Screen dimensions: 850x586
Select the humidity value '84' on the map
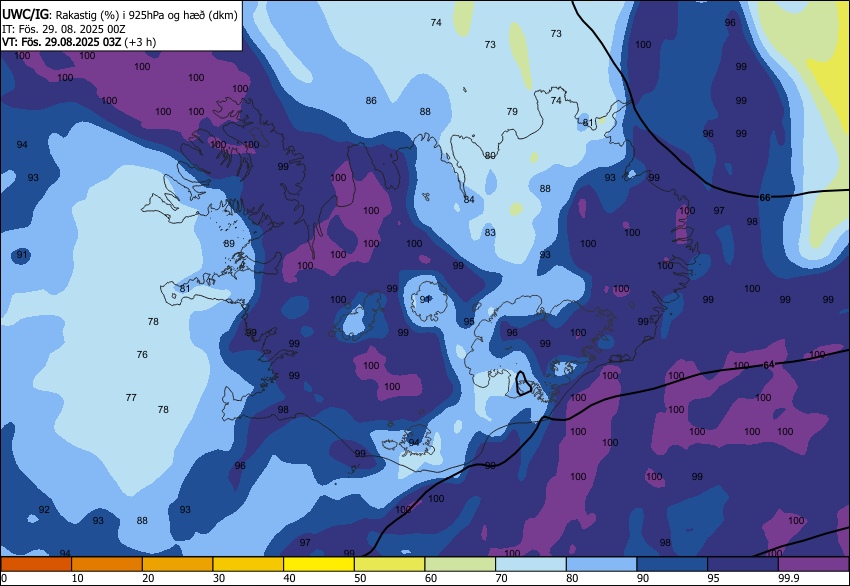[x=469, y=199]
